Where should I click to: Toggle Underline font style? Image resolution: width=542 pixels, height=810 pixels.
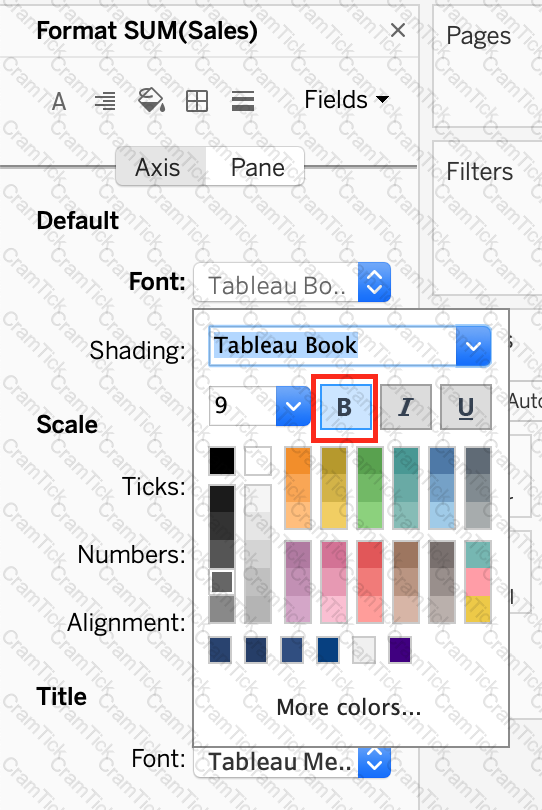tap(466, 407)
